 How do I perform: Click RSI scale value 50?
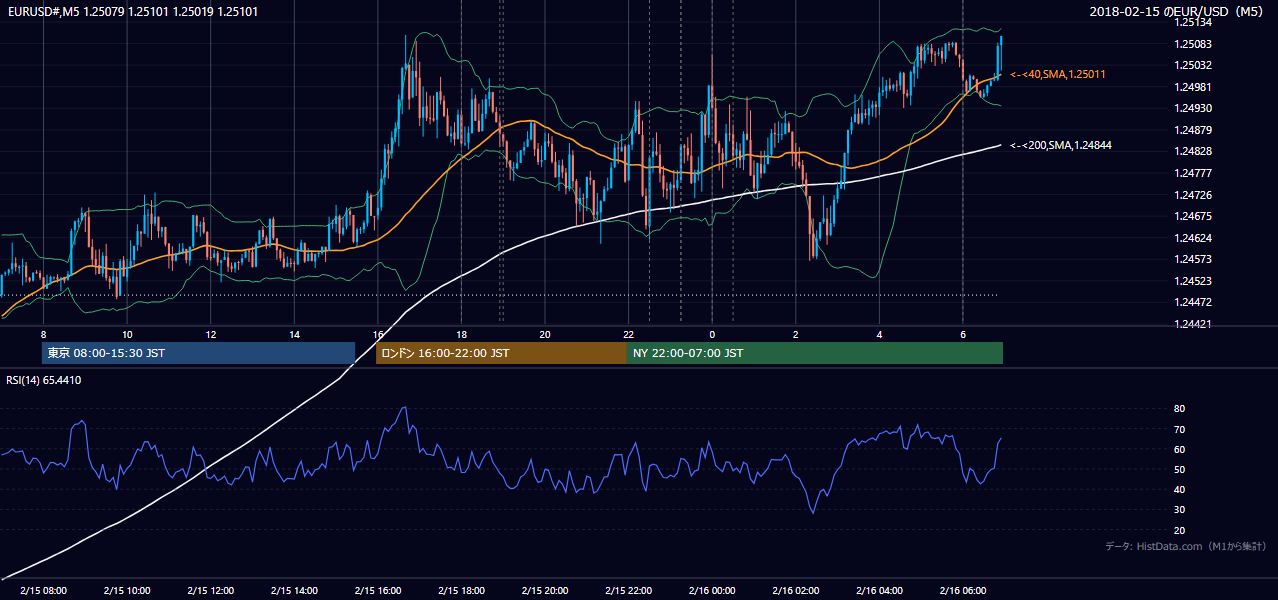coord(1179,469)
